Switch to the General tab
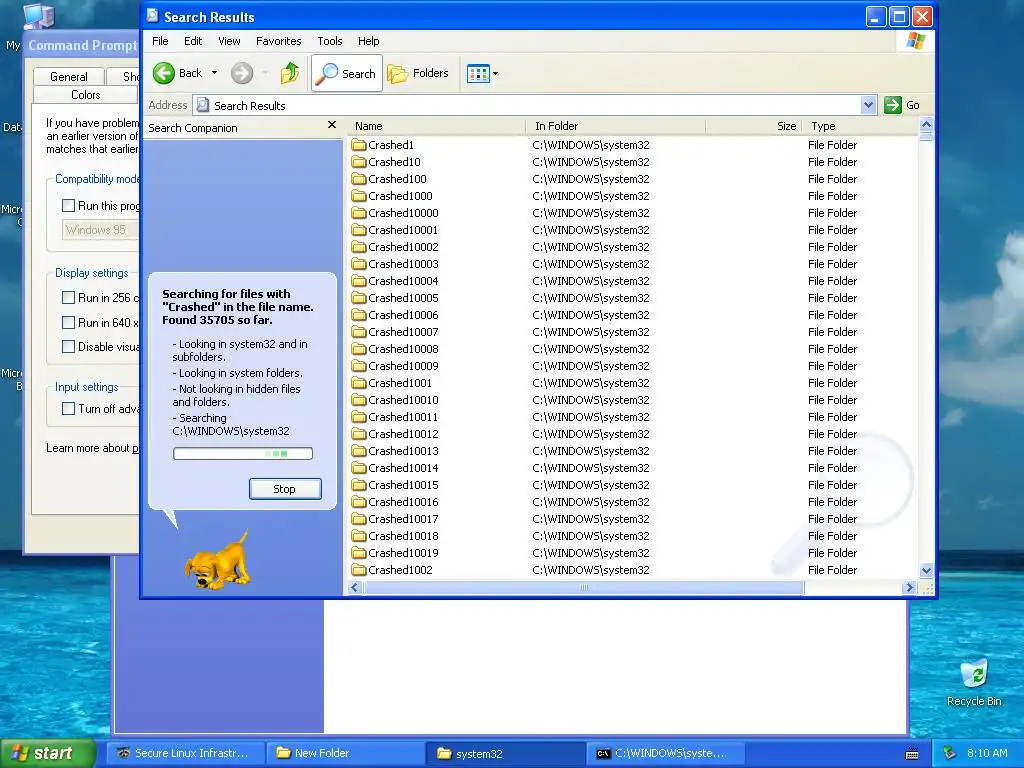This screenshot has width=1024, height=768. click(x=69, y=76)
